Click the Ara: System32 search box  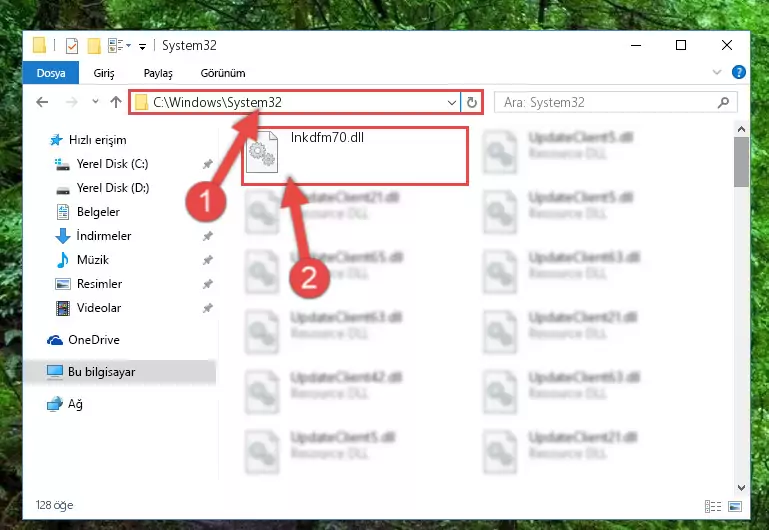coord(615,102)
